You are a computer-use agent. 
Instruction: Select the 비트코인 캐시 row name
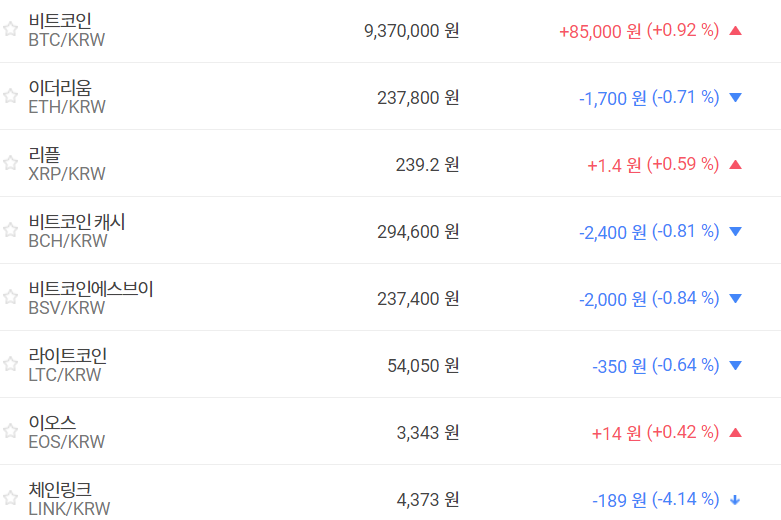tap(77, 221)
